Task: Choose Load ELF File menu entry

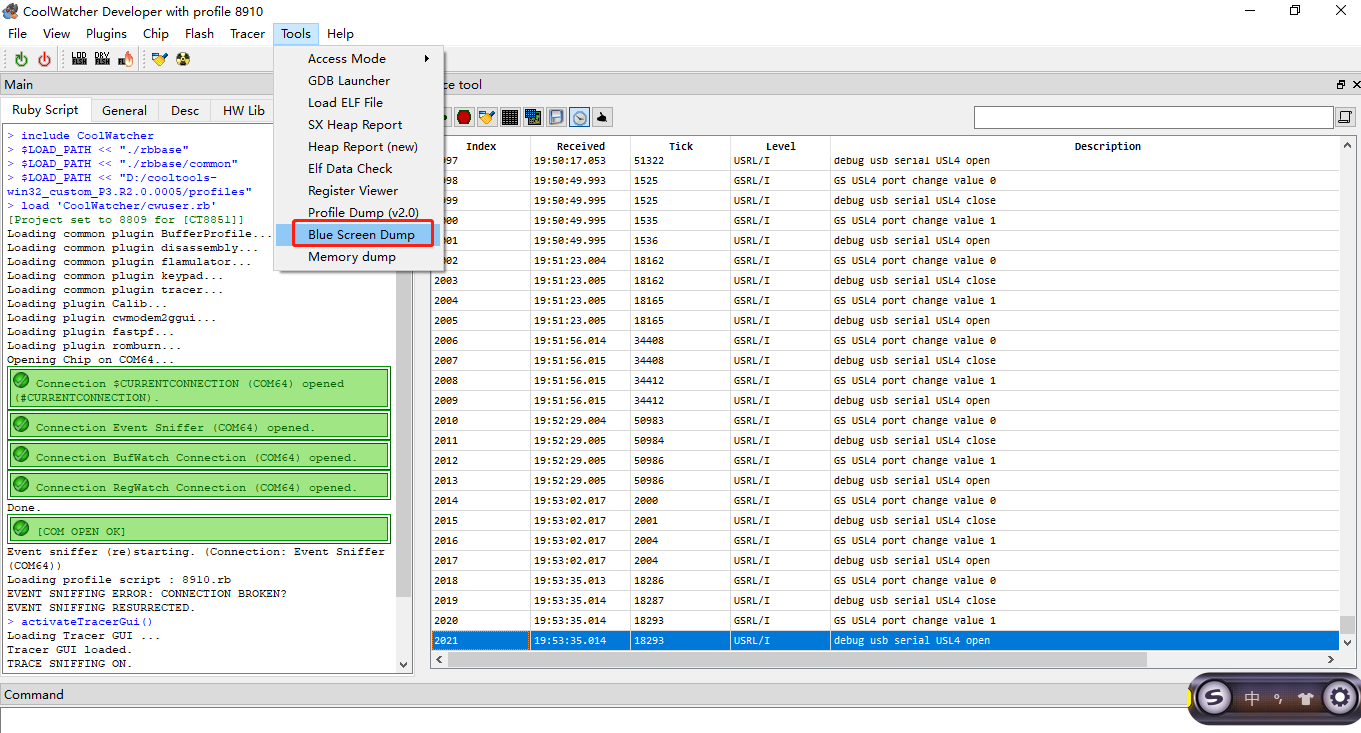Action: tap(359, 103)
